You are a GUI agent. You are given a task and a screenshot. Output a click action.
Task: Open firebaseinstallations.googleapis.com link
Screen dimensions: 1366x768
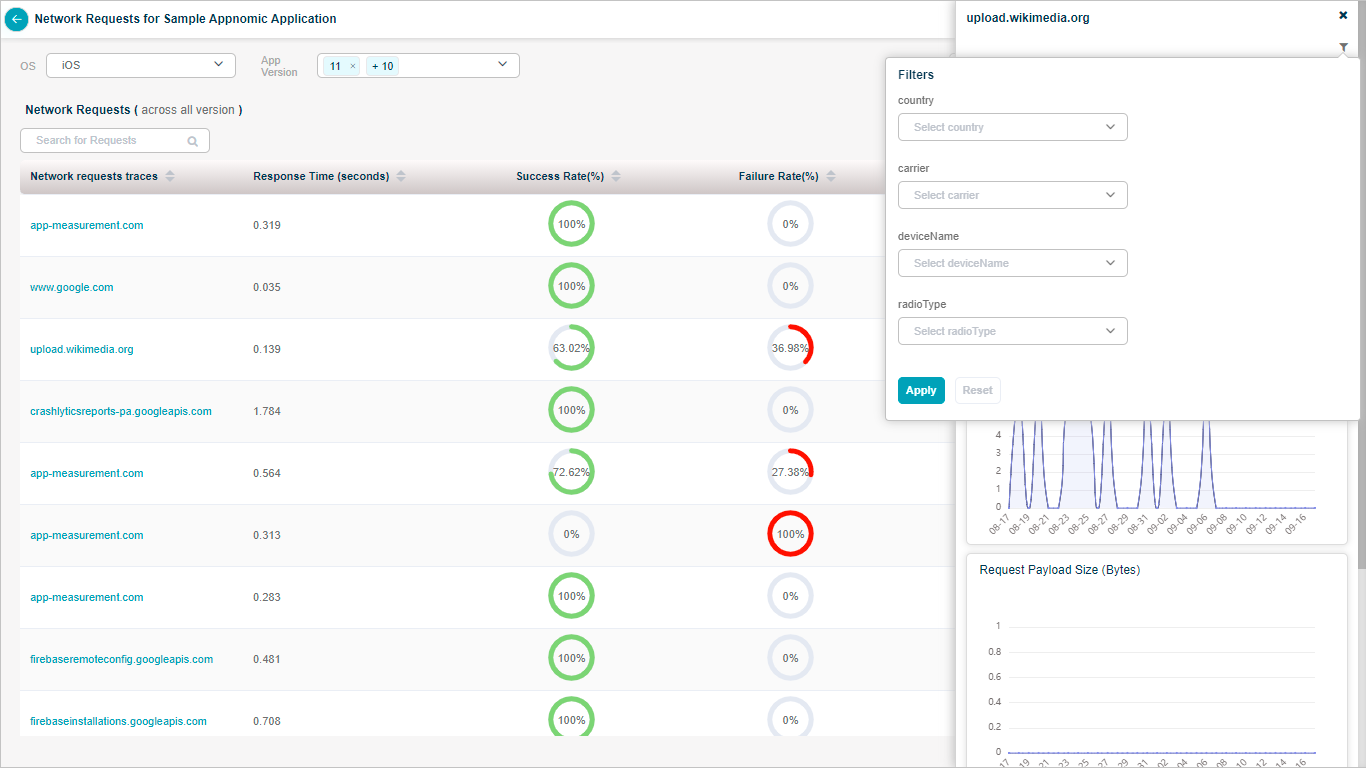coord(118,721)
